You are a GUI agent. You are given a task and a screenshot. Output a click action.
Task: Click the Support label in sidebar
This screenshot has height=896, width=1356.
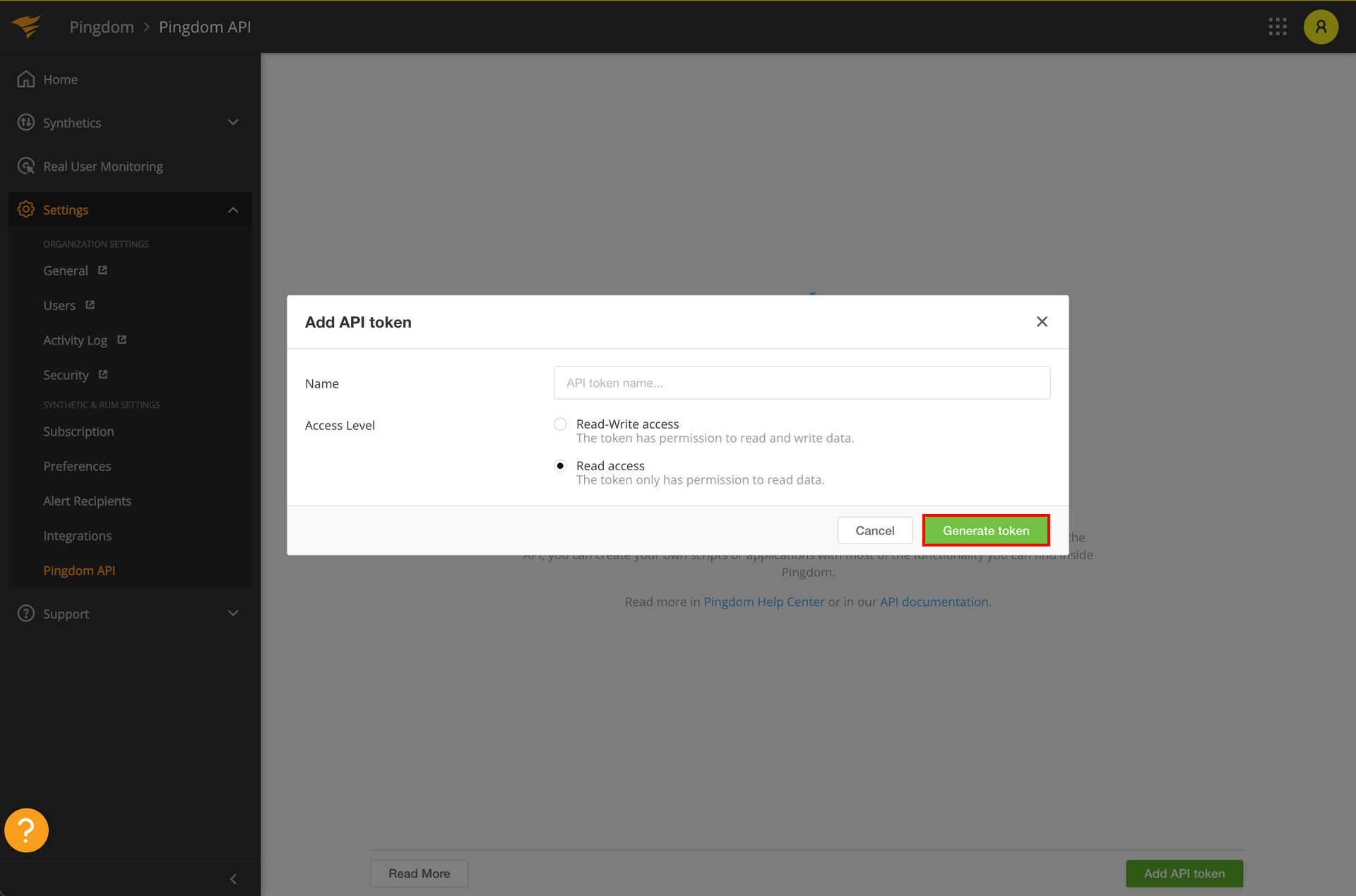click(66, 614)
